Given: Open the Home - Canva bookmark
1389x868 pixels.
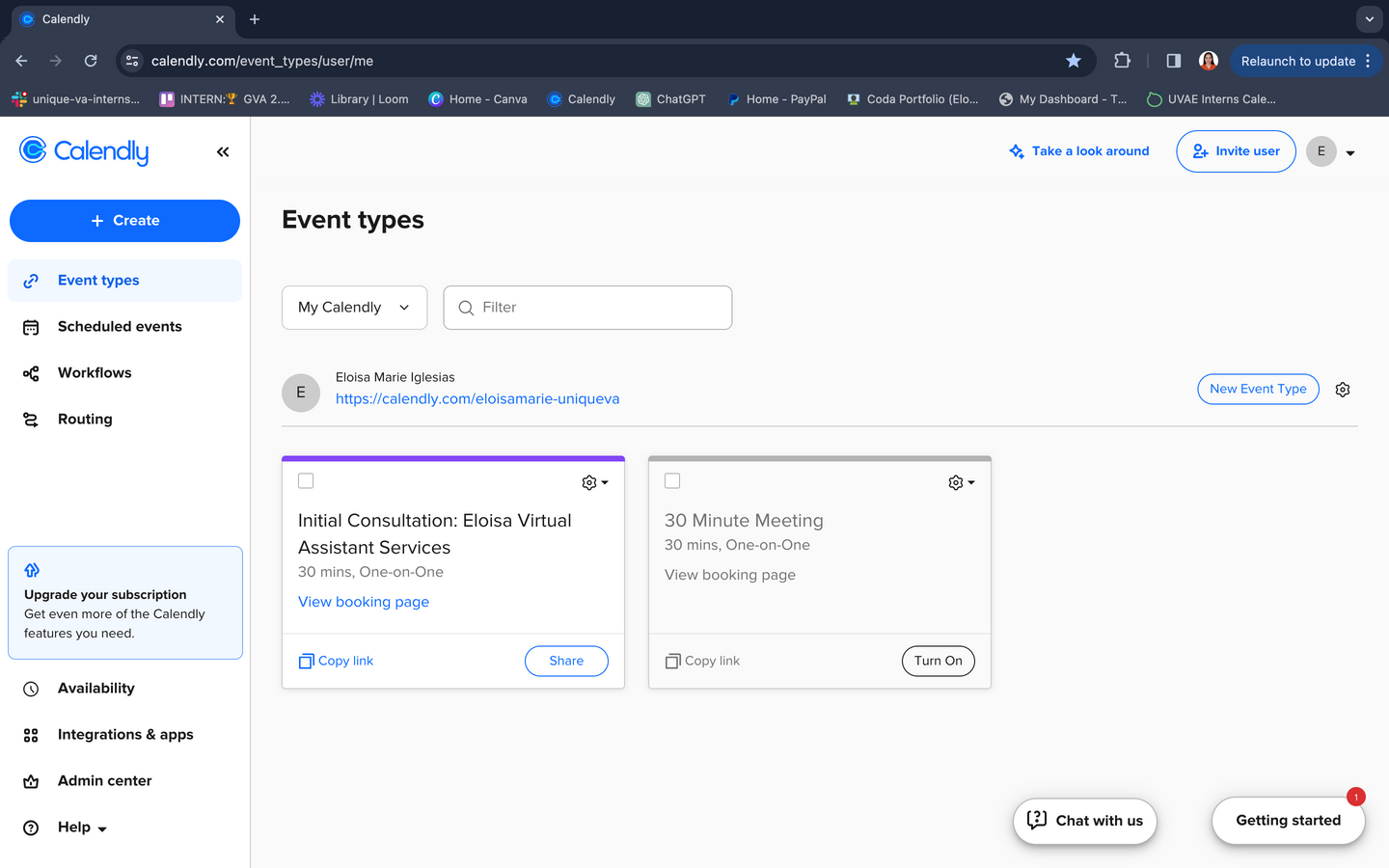Looking at the screenshot, I should [478, 99].
